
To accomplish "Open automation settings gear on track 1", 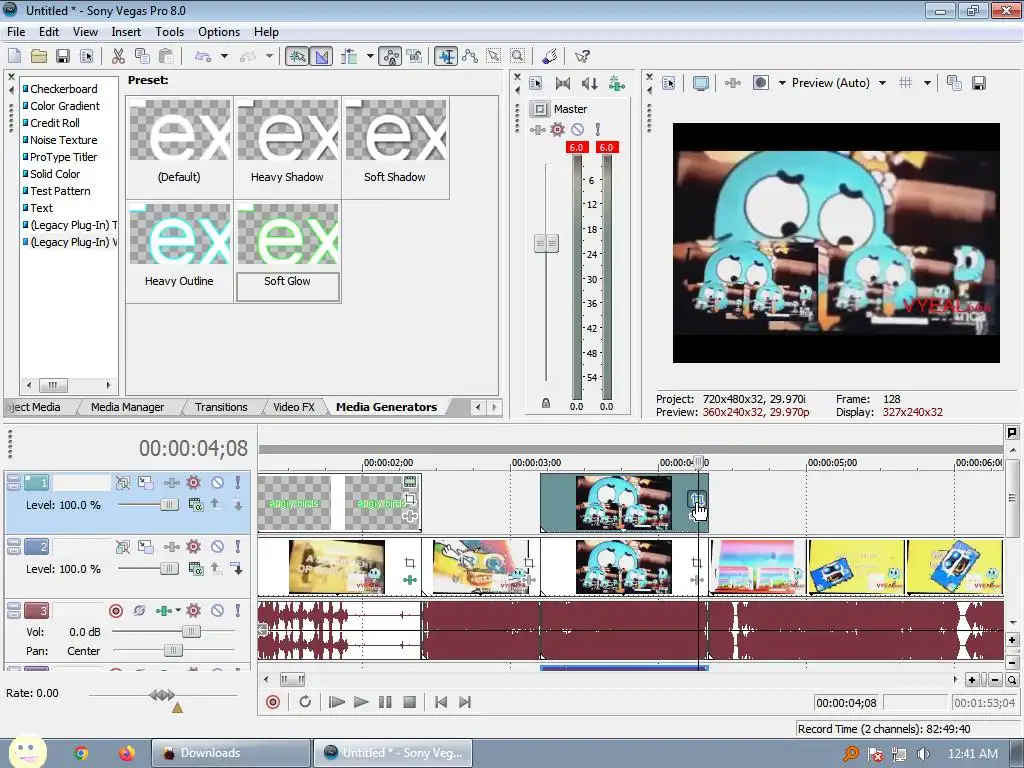I will (193, 483).
